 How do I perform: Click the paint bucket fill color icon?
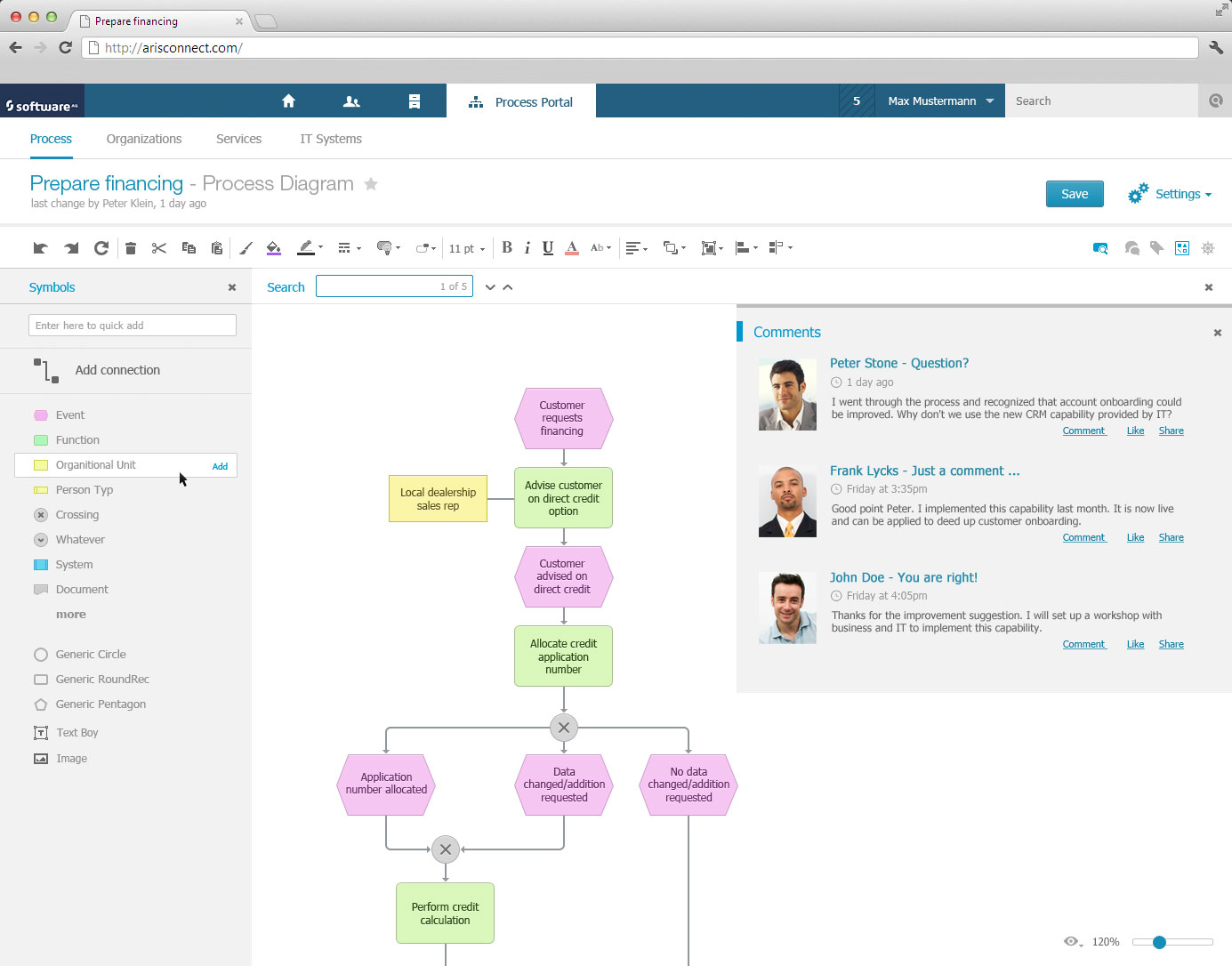pos(274,248)
